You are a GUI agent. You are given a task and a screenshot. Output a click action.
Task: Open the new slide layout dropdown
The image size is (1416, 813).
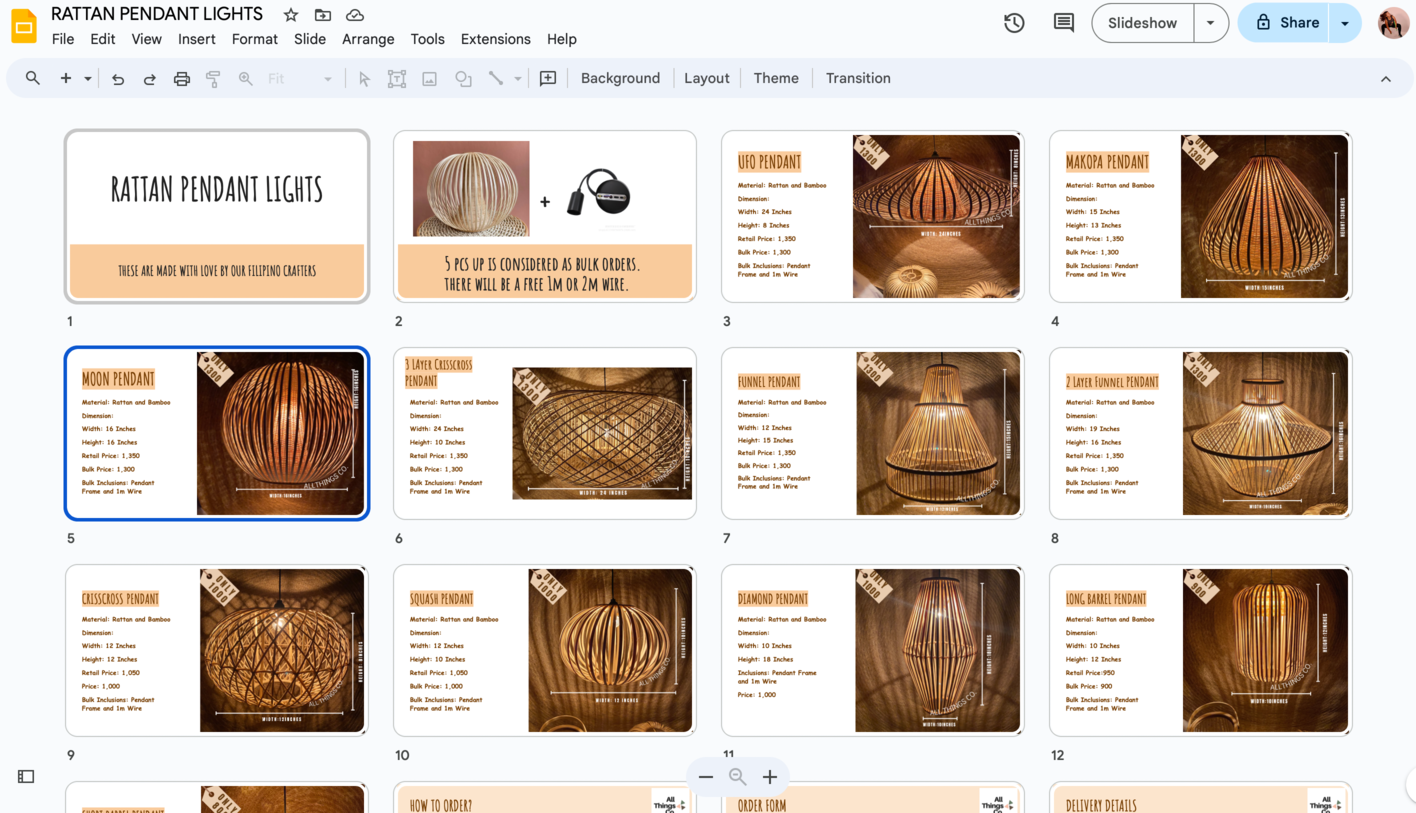(88, 78)
